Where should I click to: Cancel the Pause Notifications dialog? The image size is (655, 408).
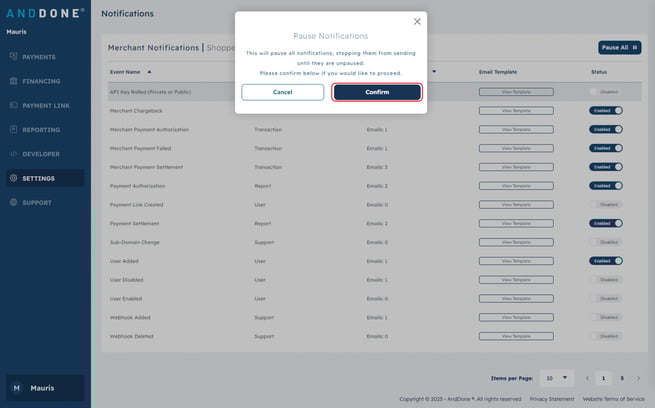(x=282, y=92)
